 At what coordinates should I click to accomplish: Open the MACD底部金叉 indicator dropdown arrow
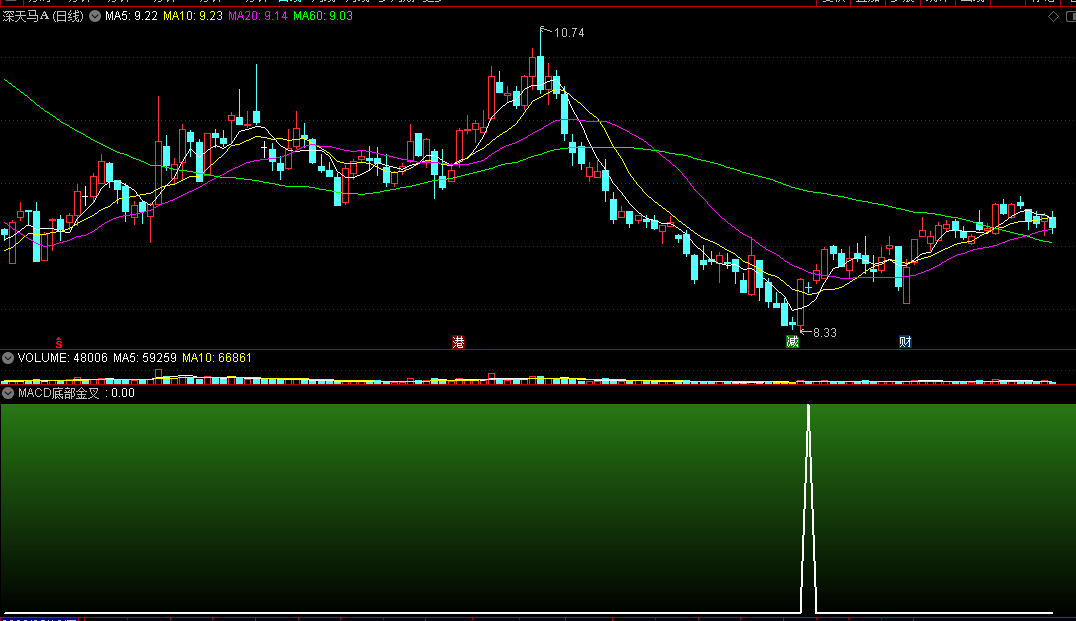click(8, 393)
